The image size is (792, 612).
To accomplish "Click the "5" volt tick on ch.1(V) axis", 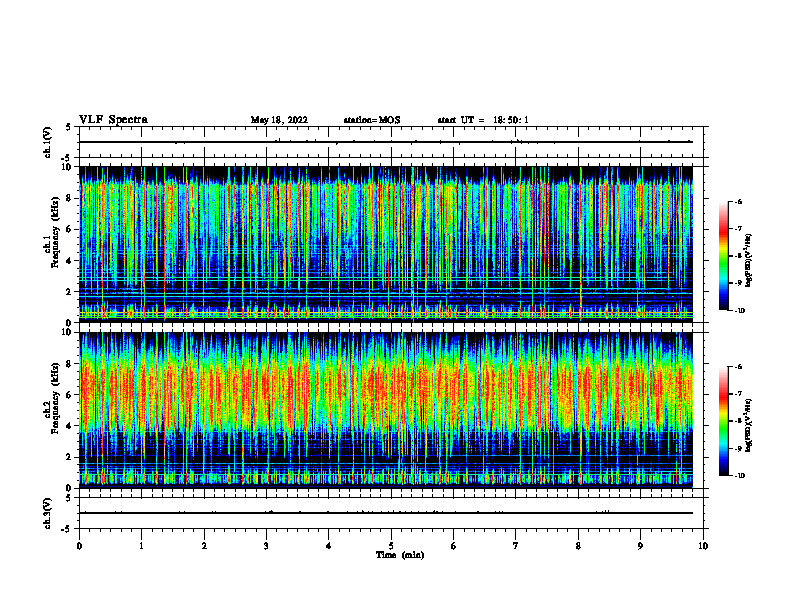I will (x=69, y=127).
